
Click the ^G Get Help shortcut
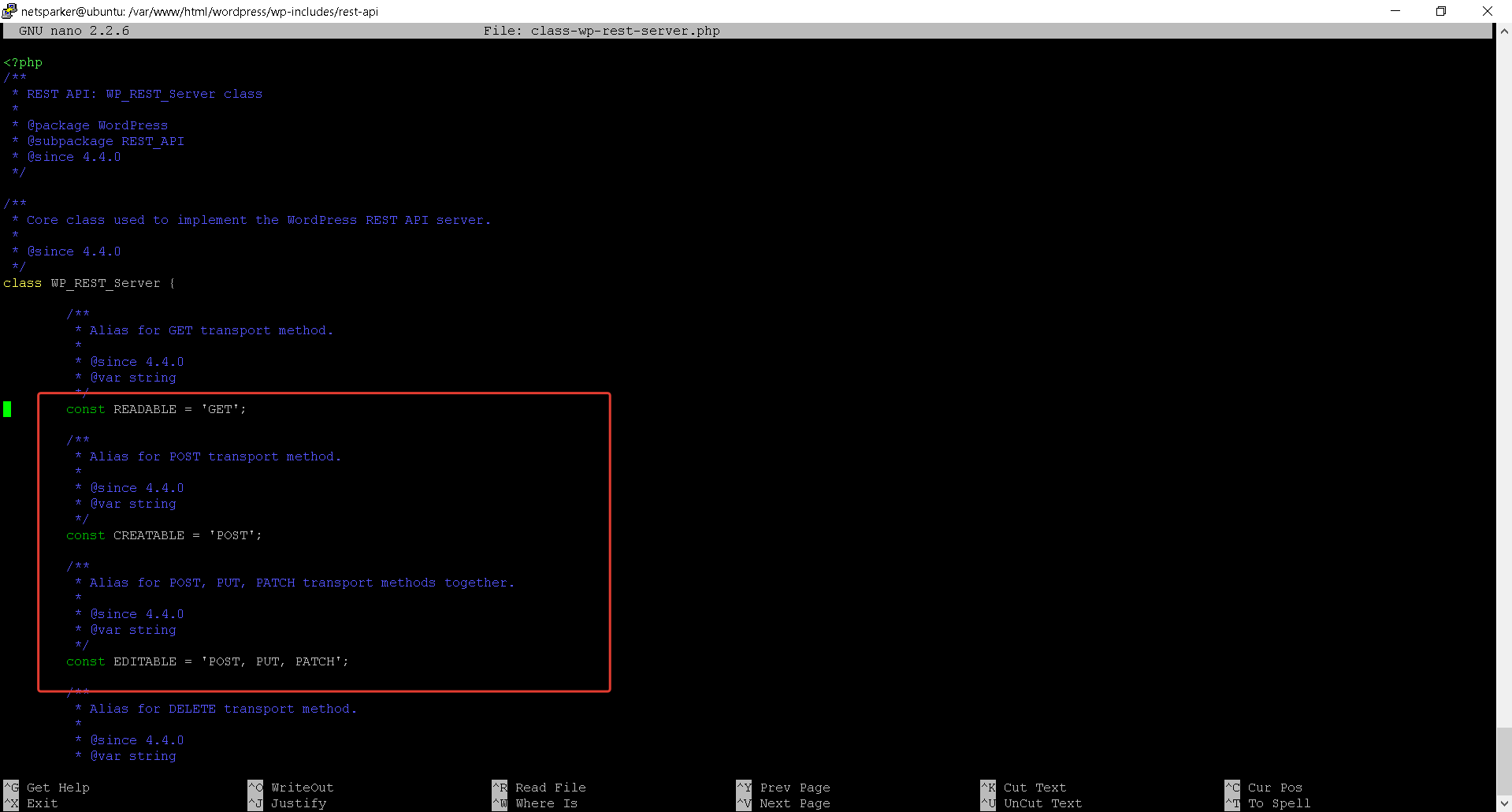tap(46, 788)
